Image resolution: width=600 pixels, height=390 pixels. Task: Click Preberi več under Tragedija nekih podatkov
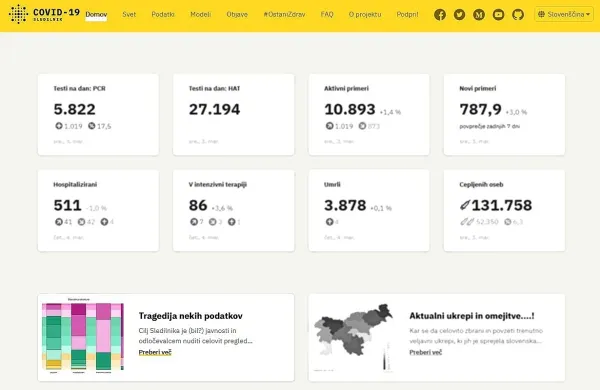point(155,352)
